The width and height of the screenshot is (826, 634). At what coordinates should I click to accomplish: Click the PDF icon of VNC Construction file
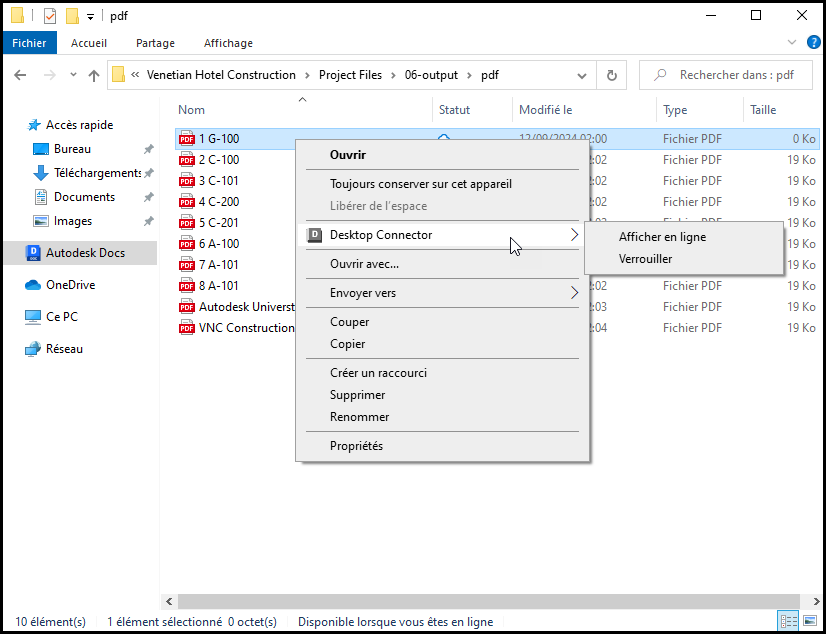187,328
